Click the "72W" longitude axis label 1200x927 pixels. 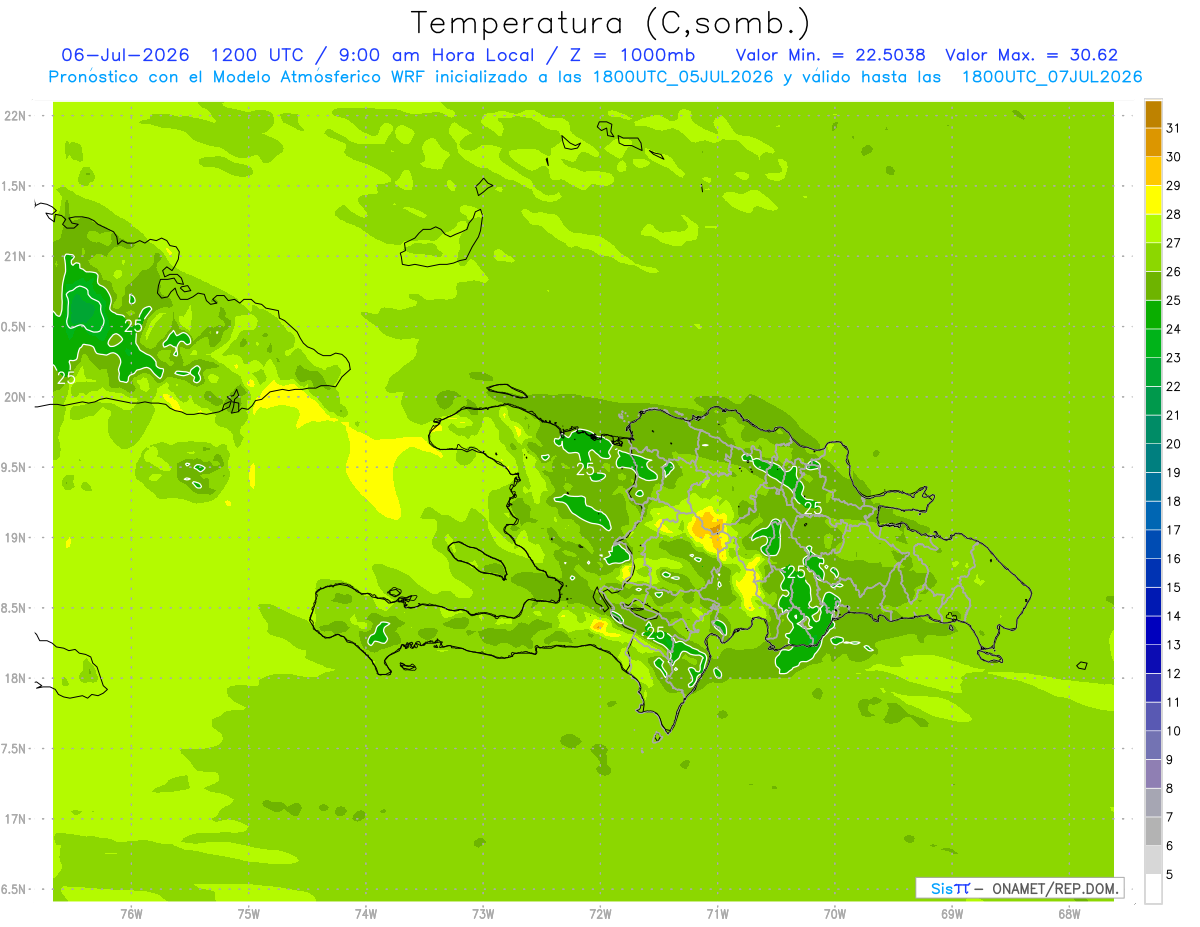(600, 914)
